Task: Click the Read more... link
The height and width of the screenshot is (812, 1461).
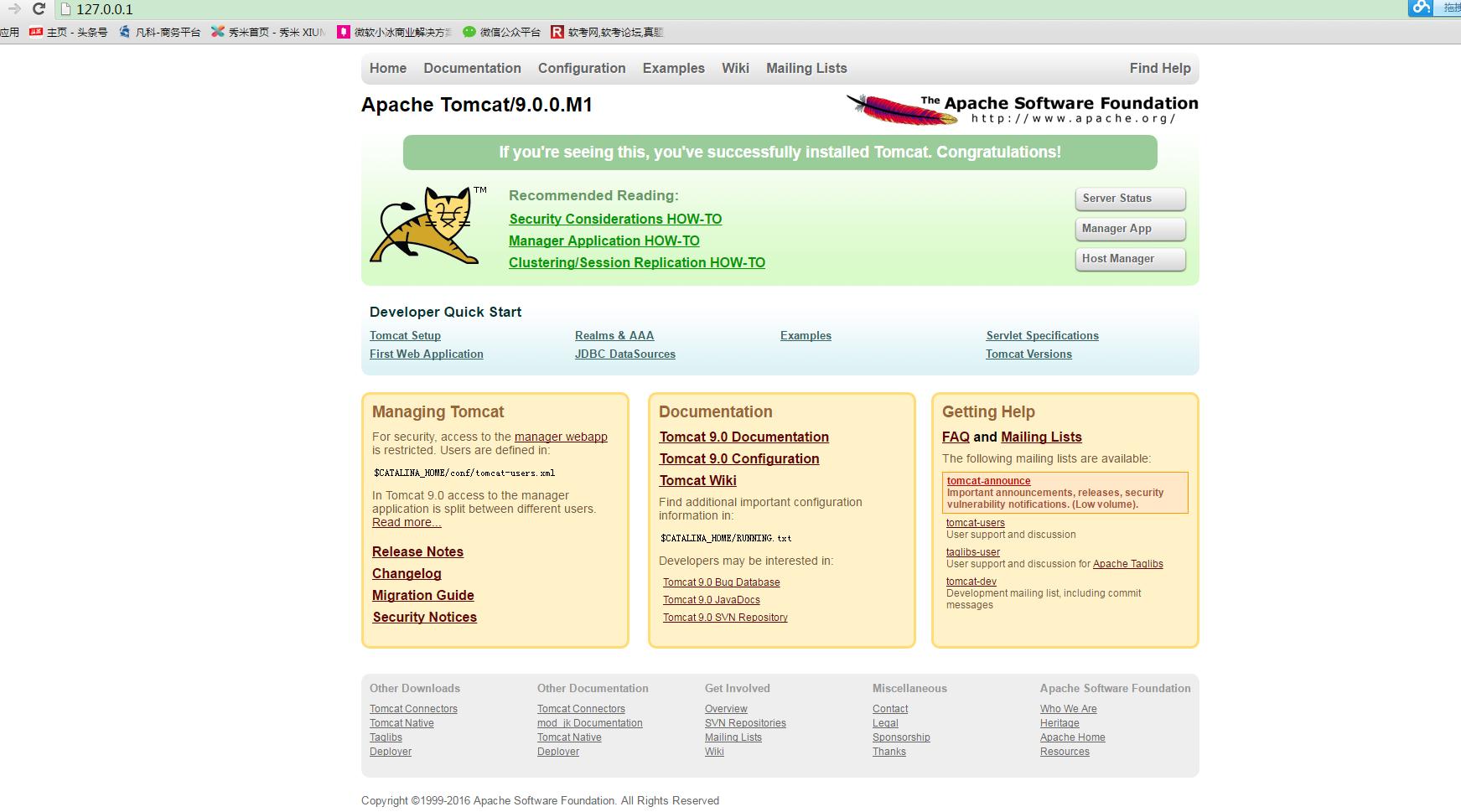Action: [407, 522]
